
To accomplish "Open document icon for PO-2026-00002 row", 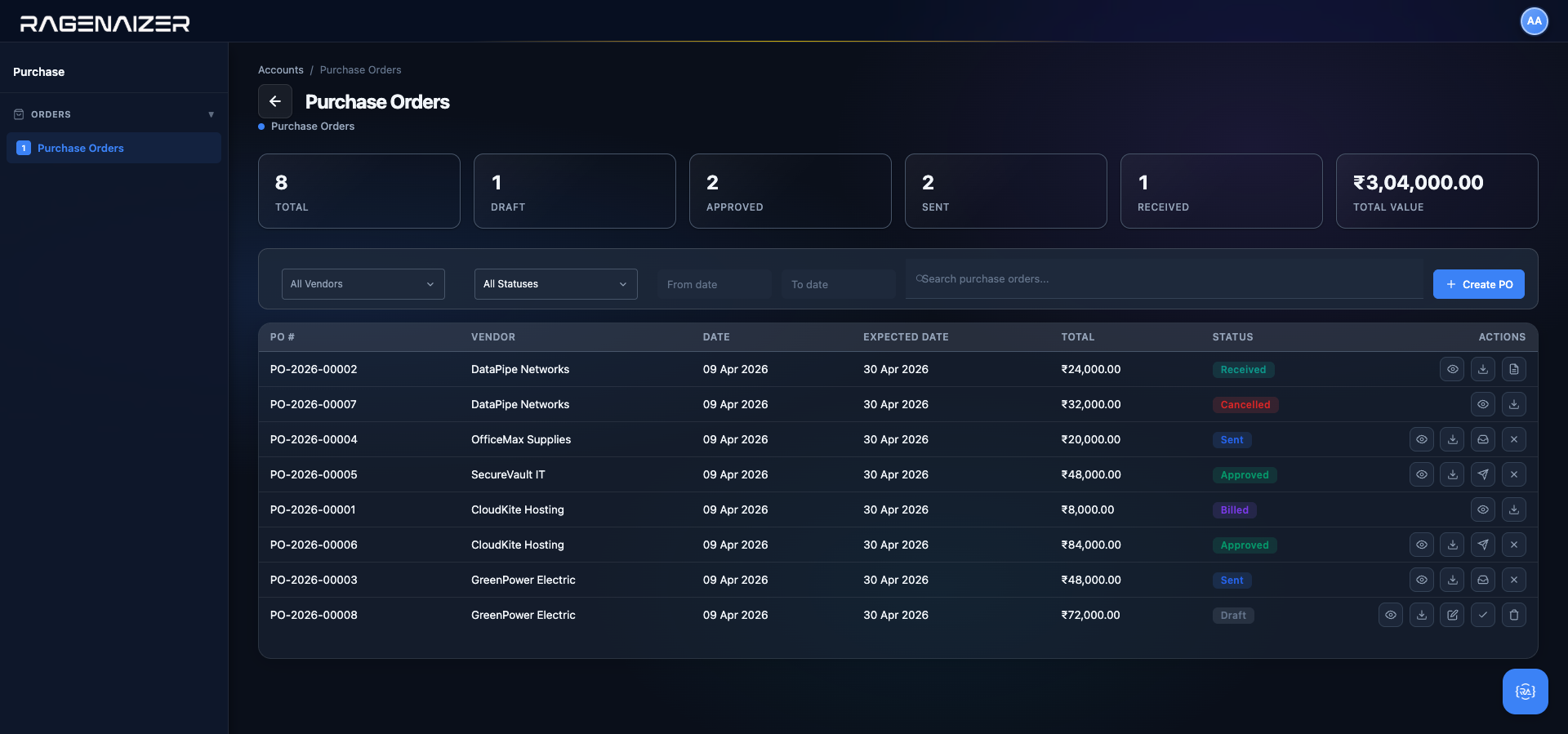I will 1514,369.
